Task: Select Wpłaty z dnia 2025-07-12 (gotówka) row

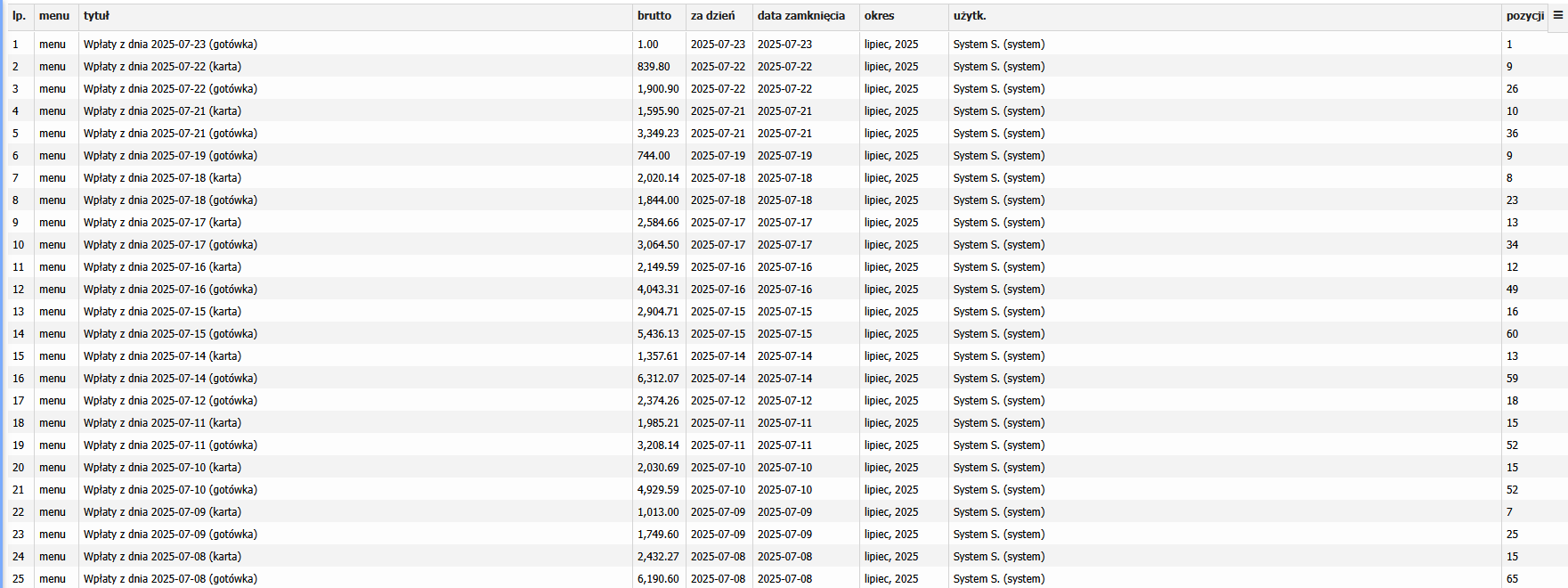Action: [170, 401]
